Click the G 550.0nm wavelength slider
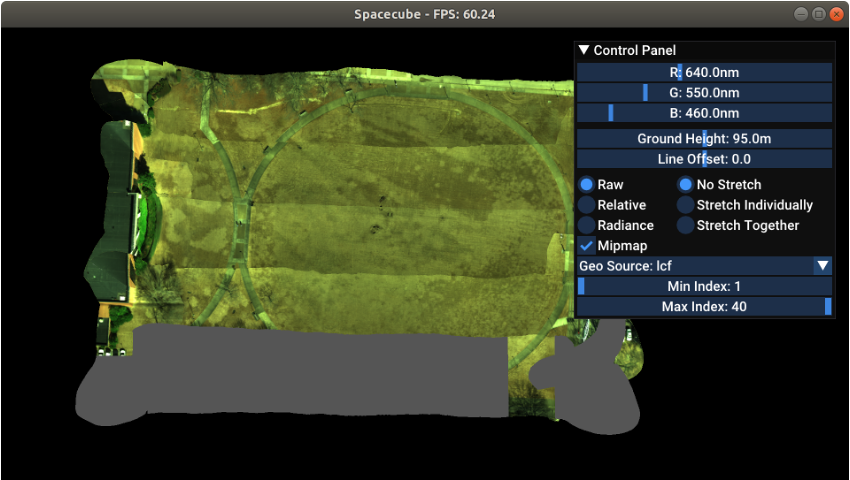 point(704,92)
